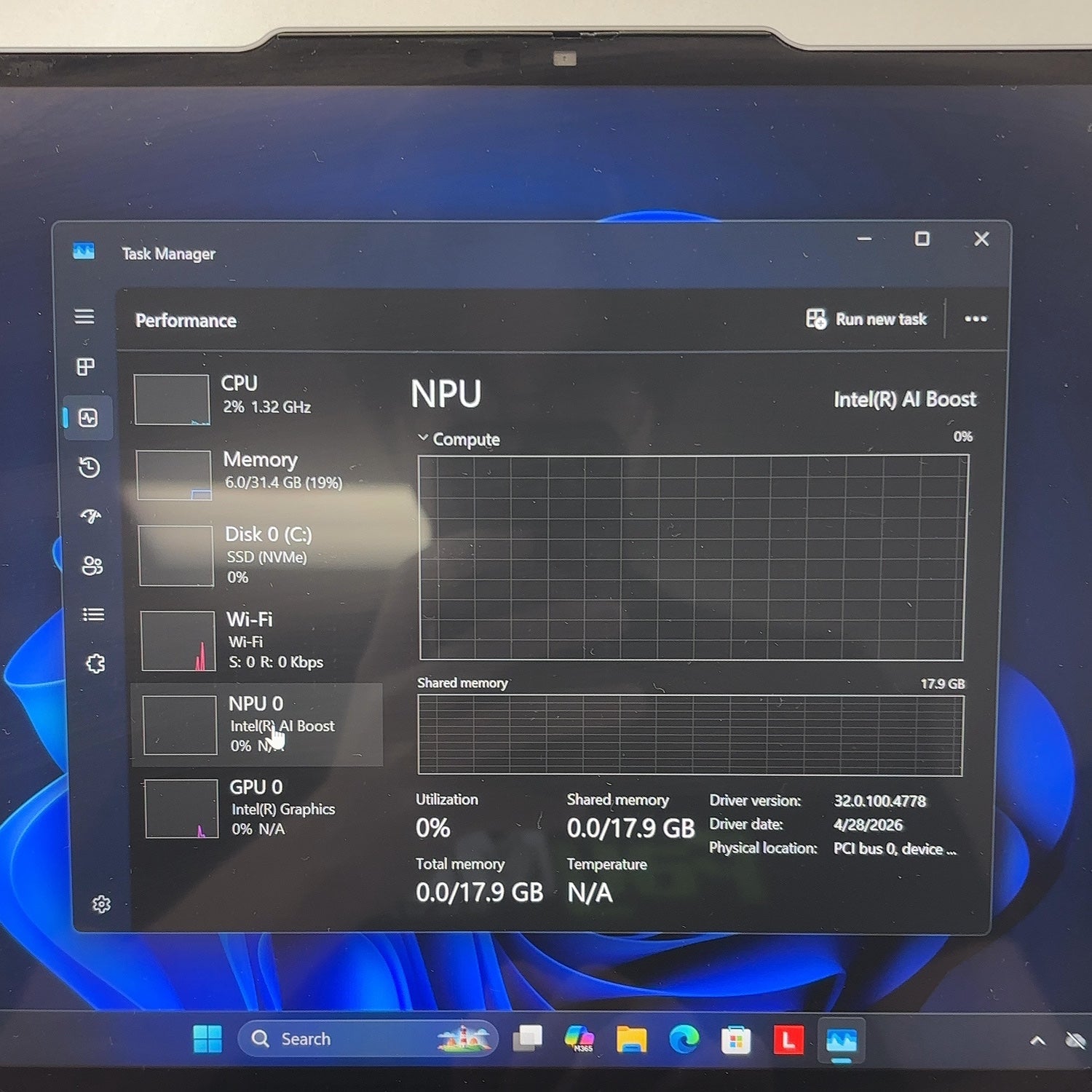Click the CPU 2% 1.32 GHz reading
The image size is (1092, 1092).
click(266, 407)
